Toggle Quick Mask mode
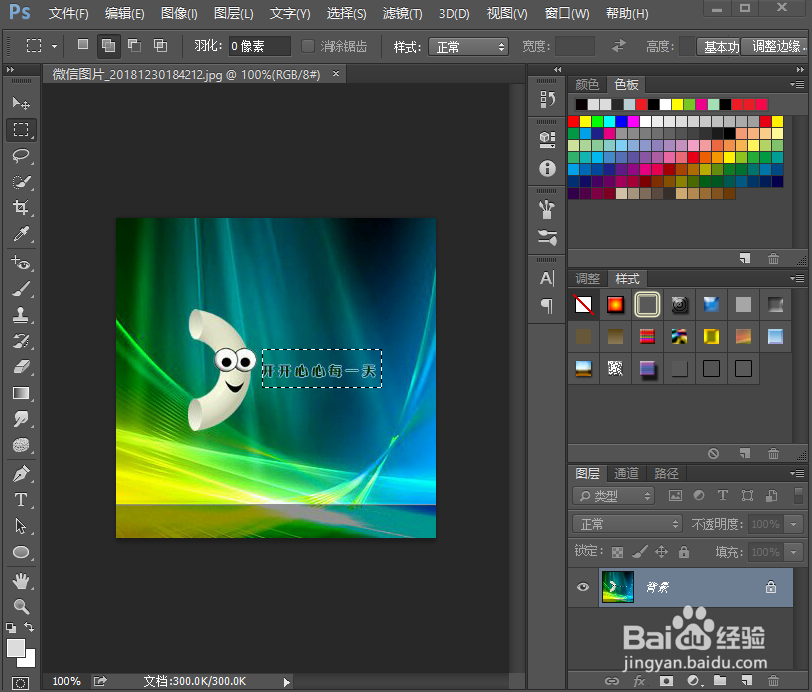812x692 pixels. pyautogui.click(x=20, y=683)
